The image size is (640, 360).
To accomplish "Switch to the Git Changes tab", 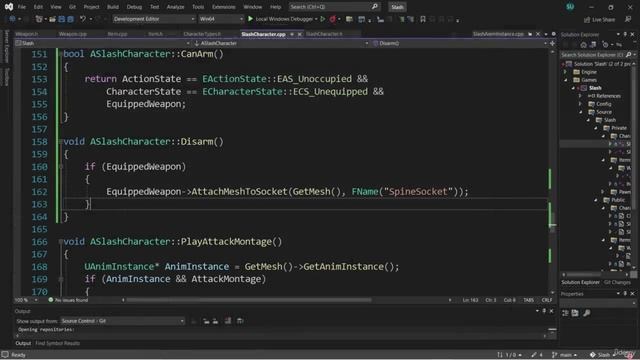I will tap(617, 282).
